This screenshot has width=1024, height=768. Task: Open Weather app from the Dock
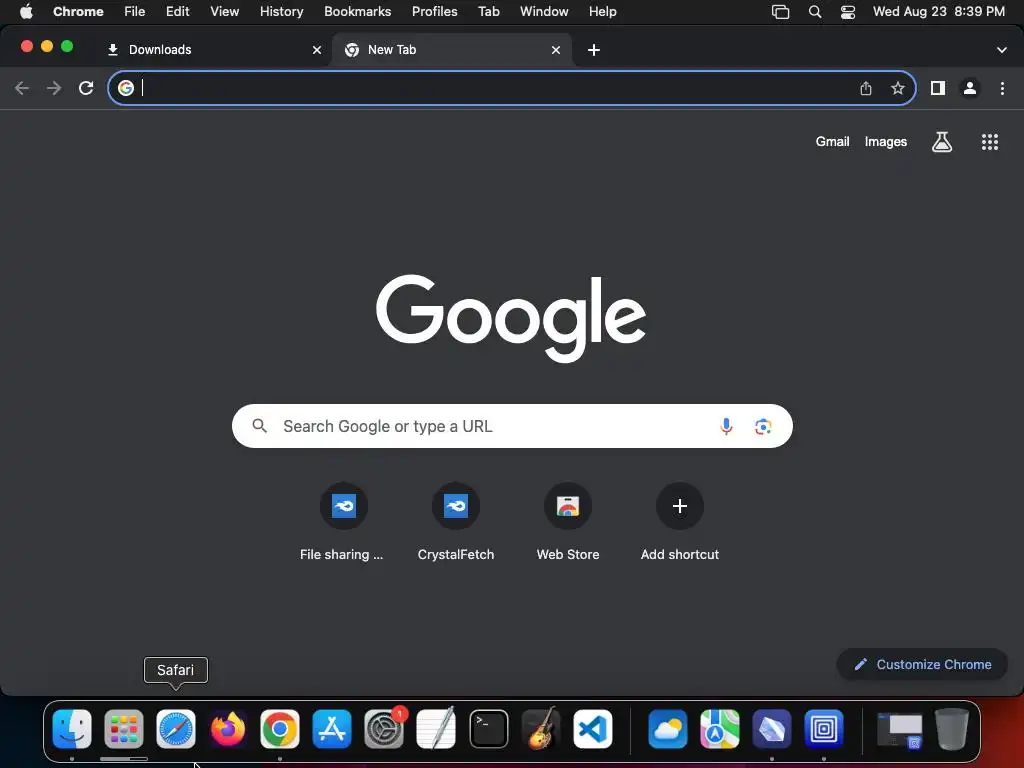pyautogui.click(x=667, y=729)
